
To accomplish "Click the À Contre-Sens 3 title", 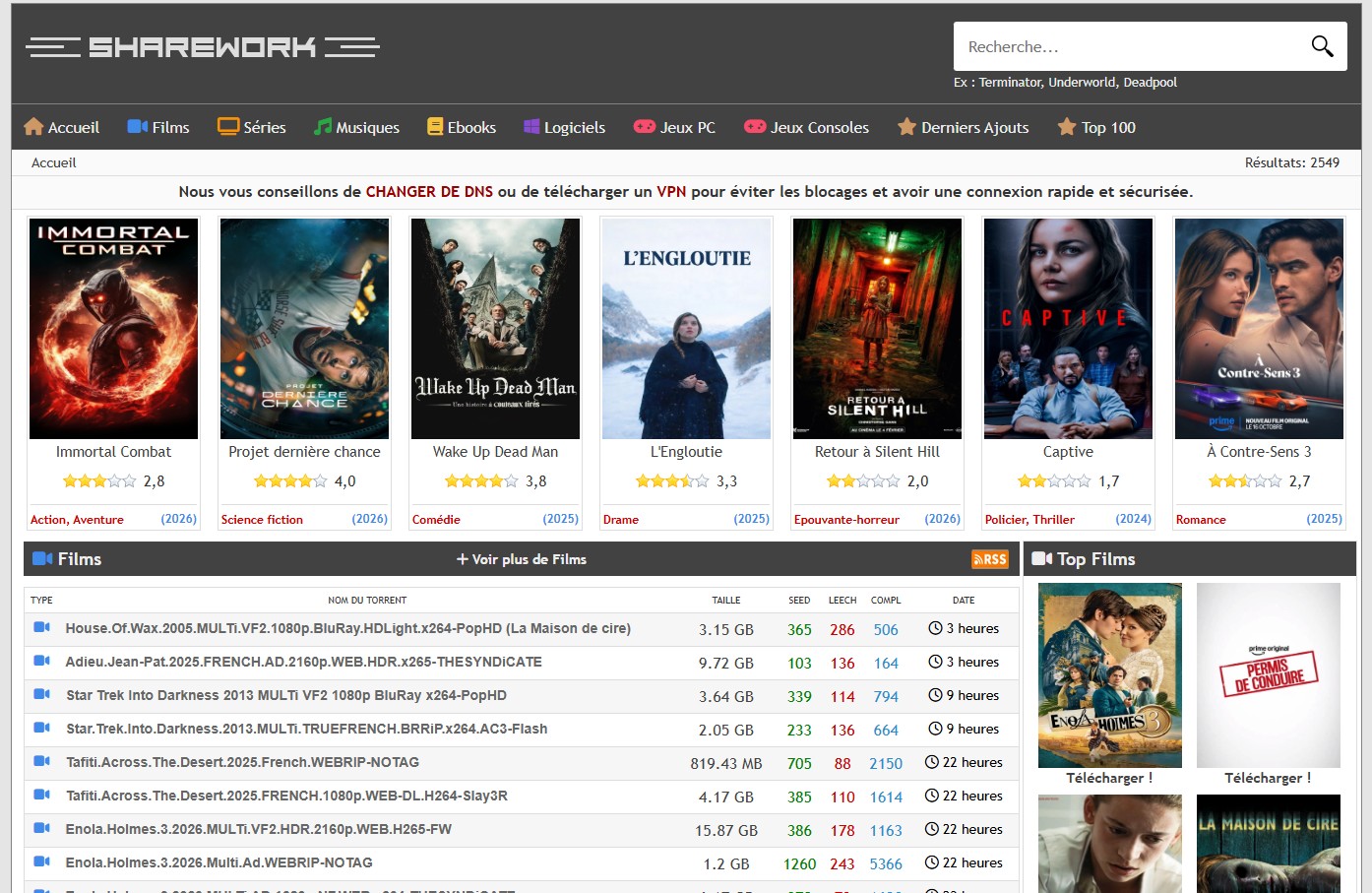I will (1259, 452).
